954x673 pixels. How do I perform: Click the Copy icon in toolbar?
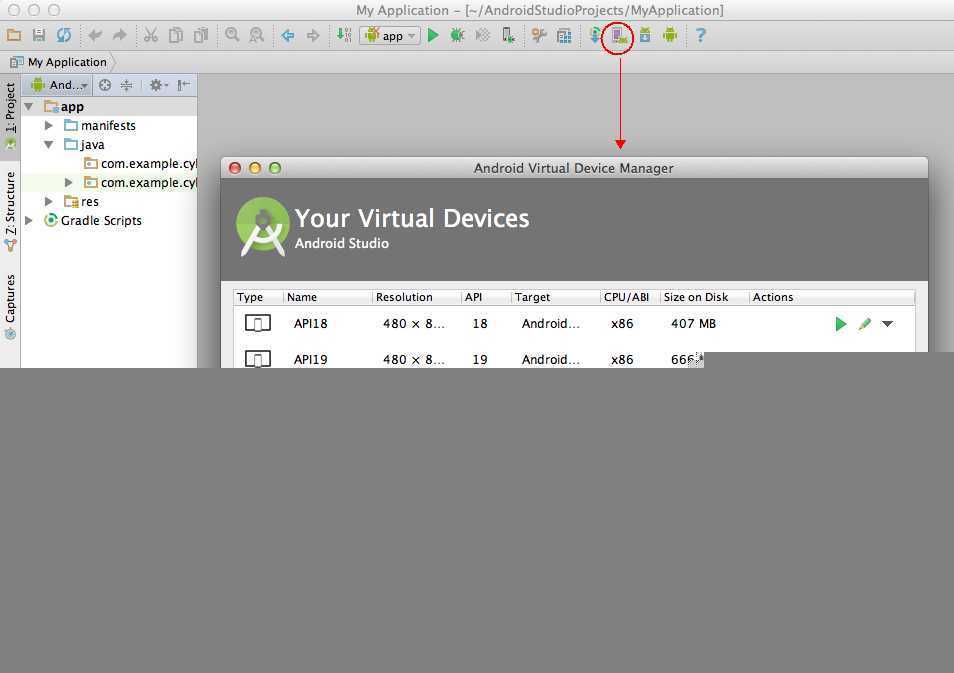coord(176,35)
